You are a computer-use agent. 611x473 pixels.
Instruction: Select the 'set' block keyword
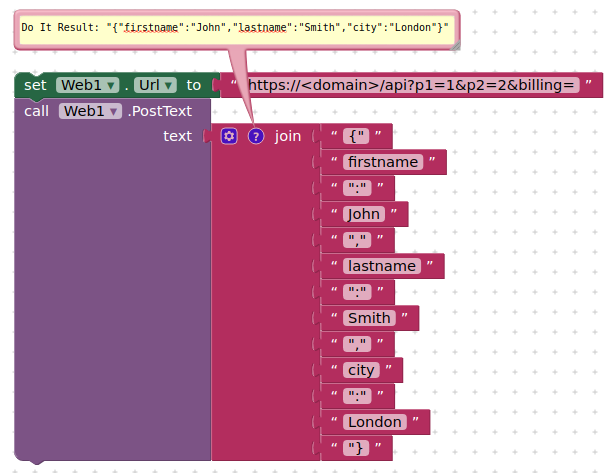[35, 85]
